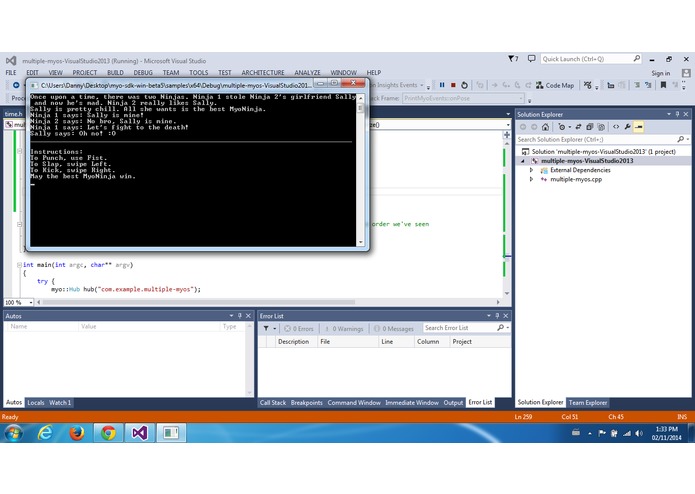Open the notifications flag icon
The image size is (695, 494).
pyautogui.click(x=513, y=58)
